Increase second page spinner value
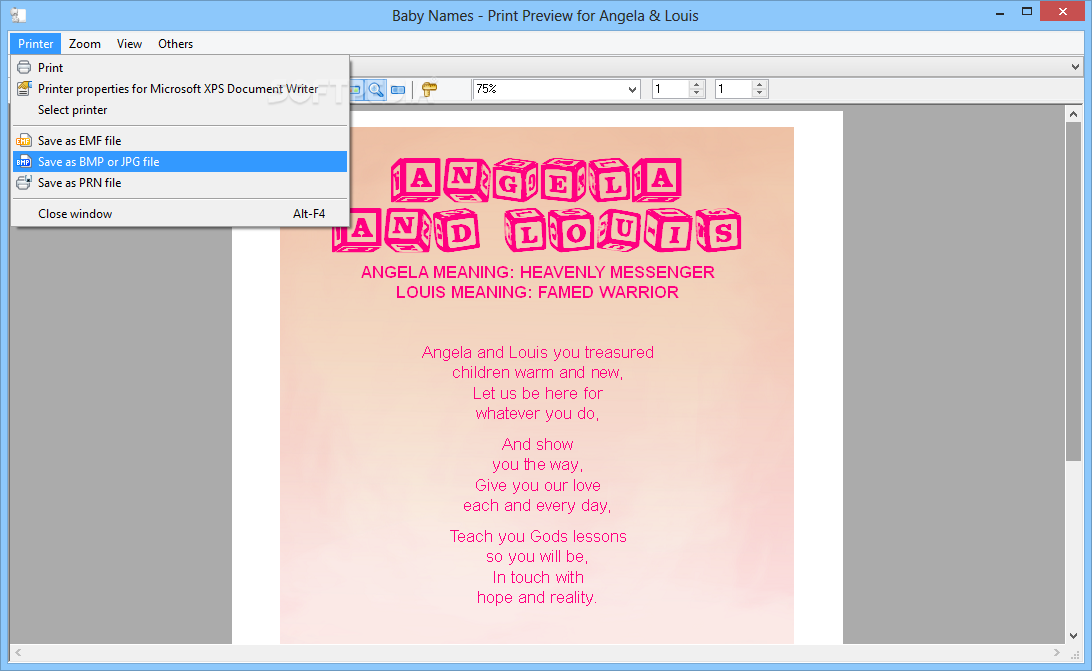 coord(760,84)
